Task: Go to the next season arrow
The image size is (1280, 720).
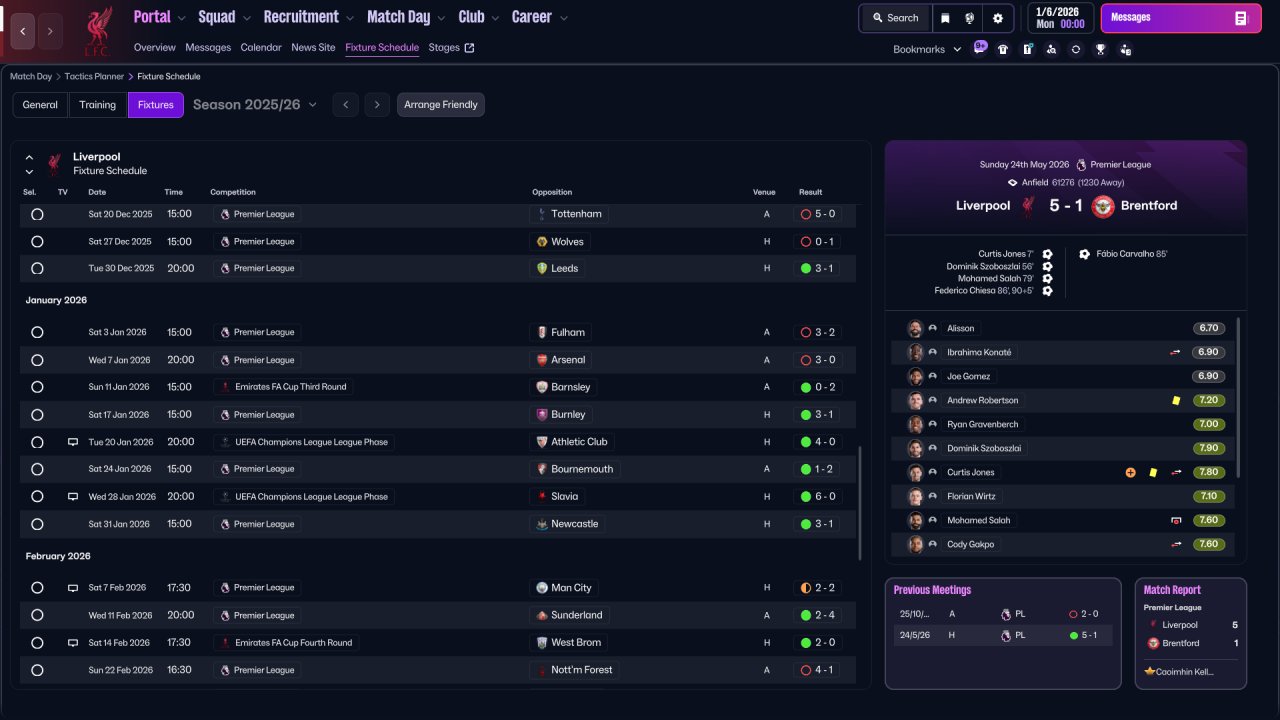Action: 377,105
